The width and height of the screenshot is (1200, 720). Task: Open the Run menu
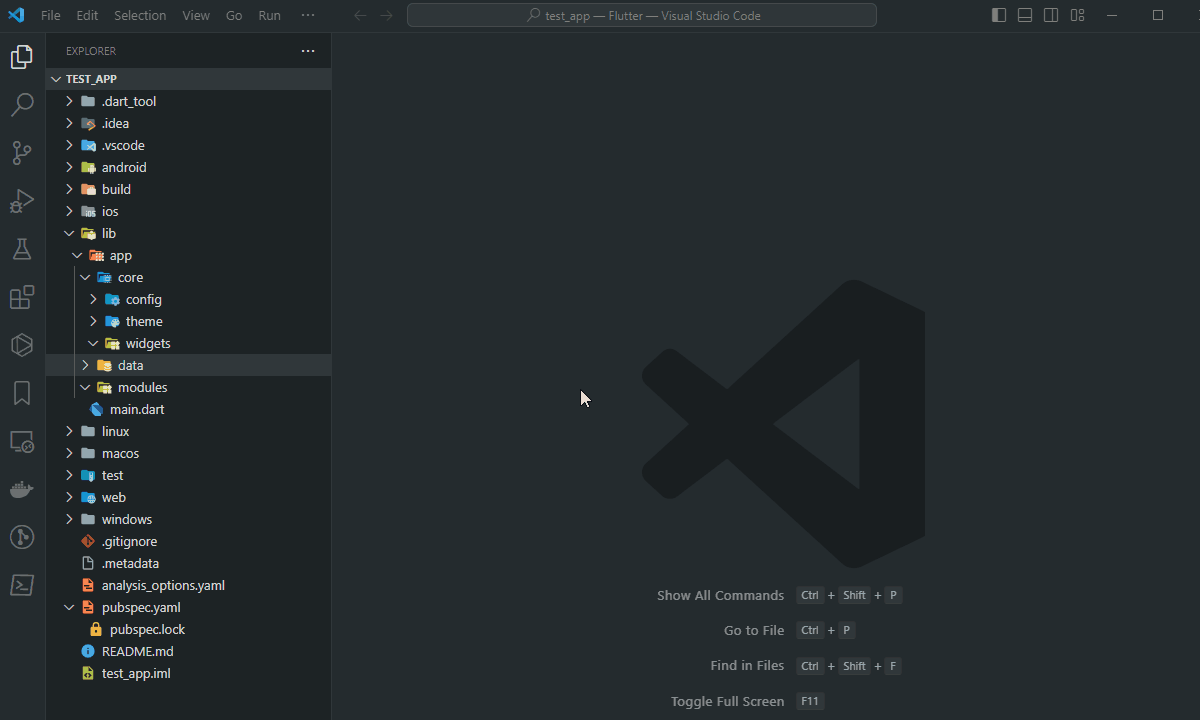point(269,15)
